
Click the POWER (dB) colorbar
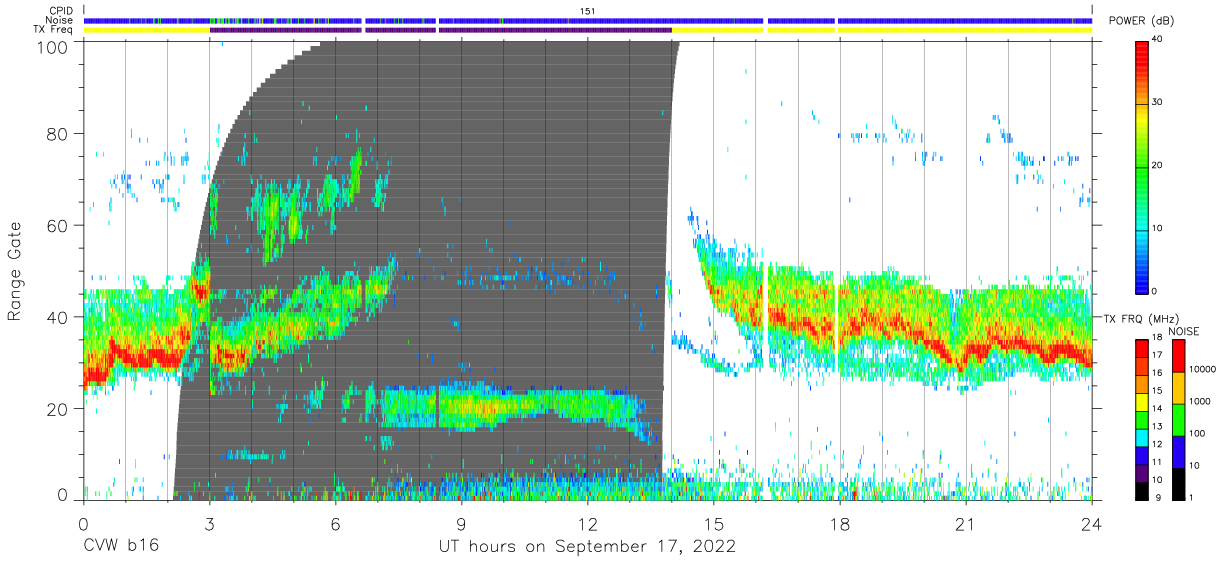pos(1143,166)
